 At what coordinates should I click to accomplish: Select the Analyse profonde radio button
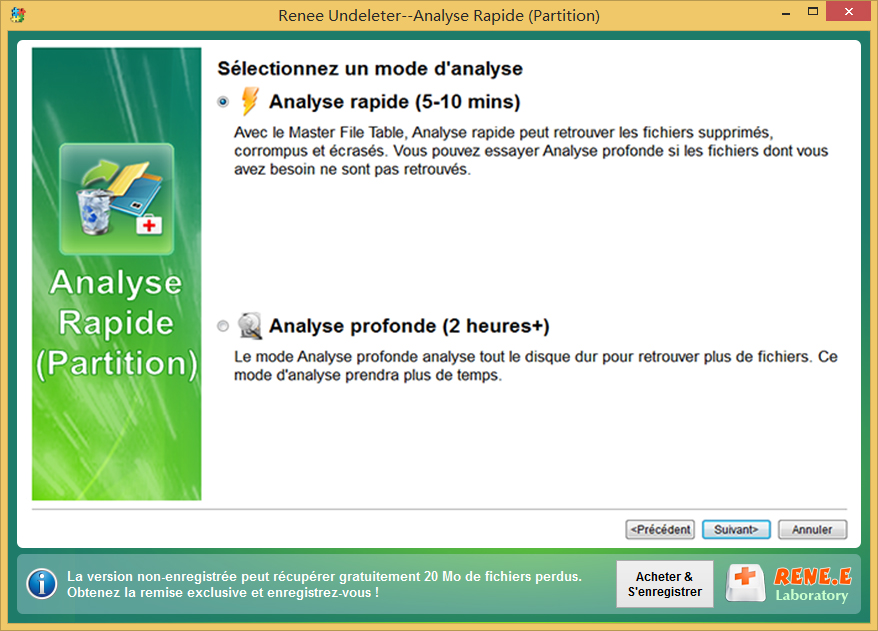pos(223,326)
